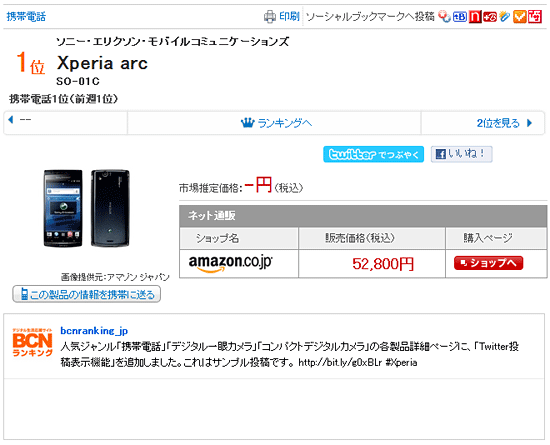Share via the blue paperclip bookmark icon
This screenshot has height=445, width=550.
(x=504, y=16)
